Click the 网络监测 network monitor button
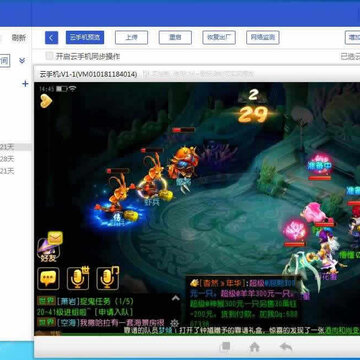The image size is (360, 360). coord(263,38)
